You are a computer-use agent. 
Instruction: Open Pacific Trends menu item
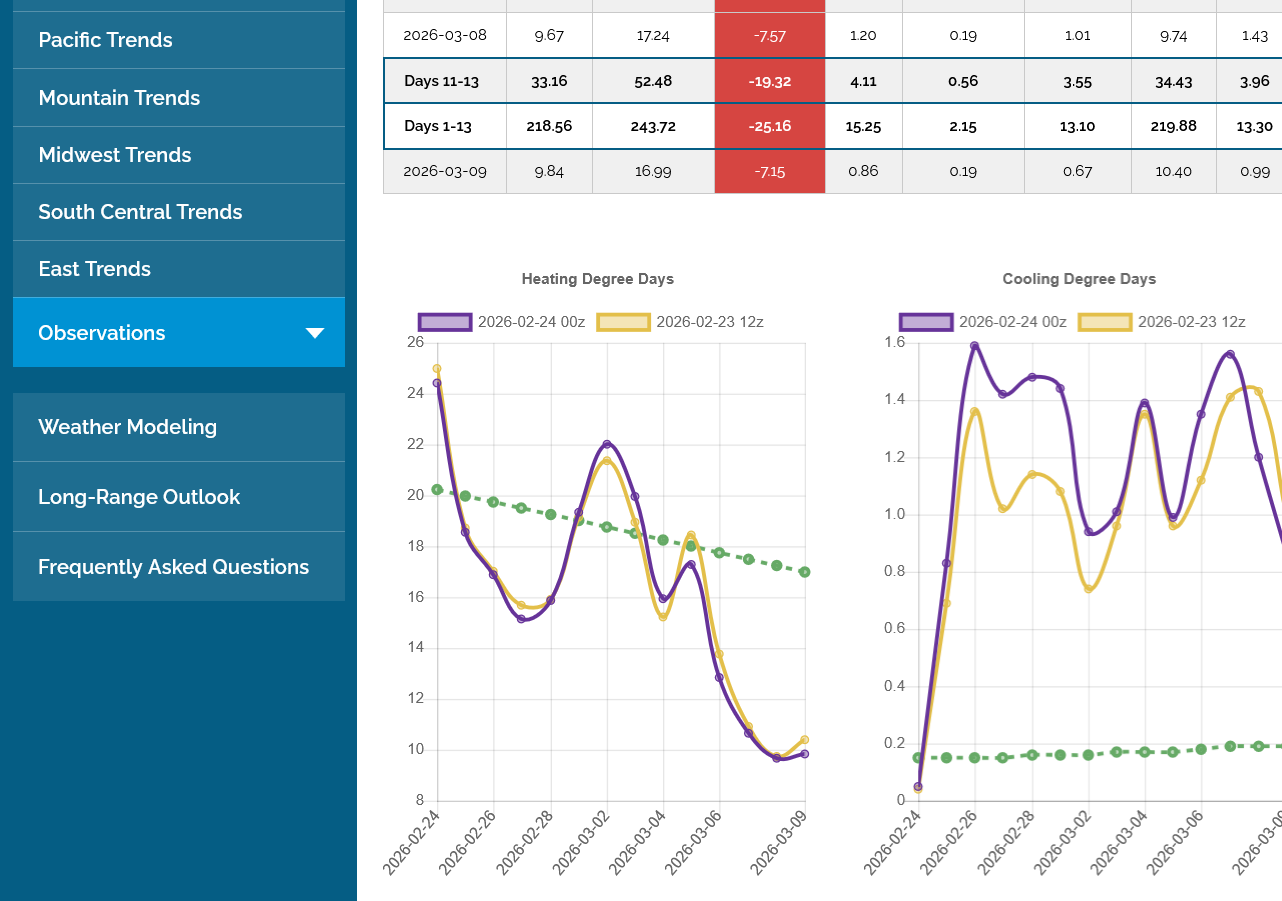(x=105, y=40)
